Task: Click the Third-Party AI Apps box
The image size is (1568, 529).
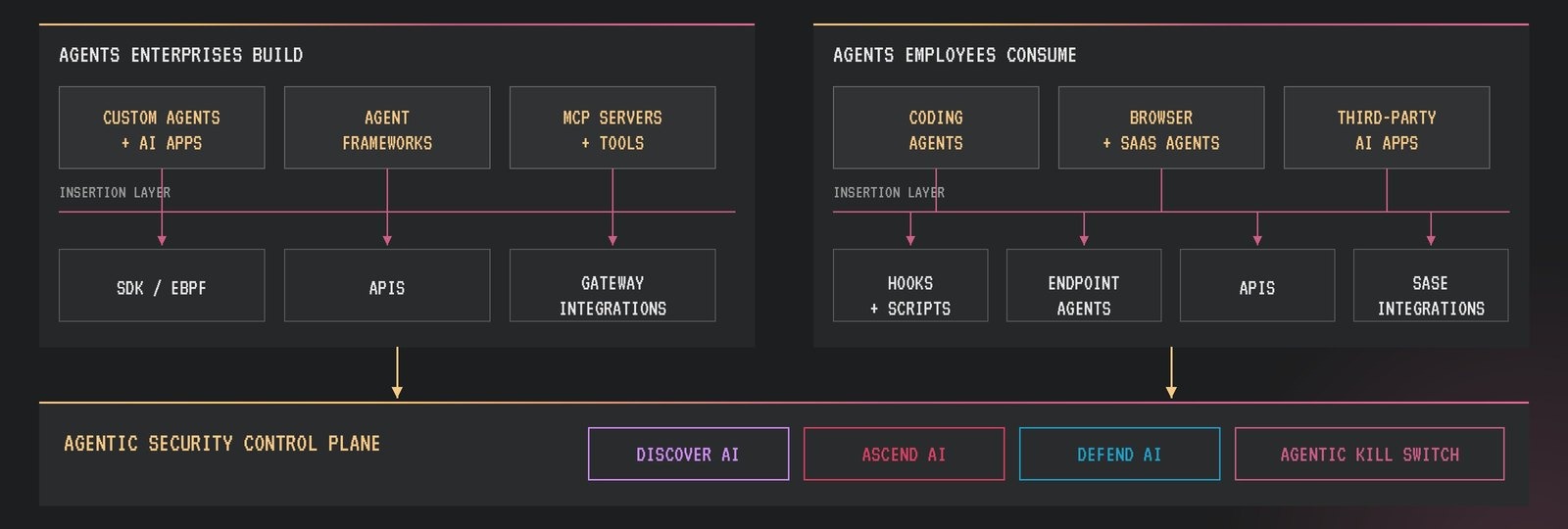Action: tap(1387, 127)
